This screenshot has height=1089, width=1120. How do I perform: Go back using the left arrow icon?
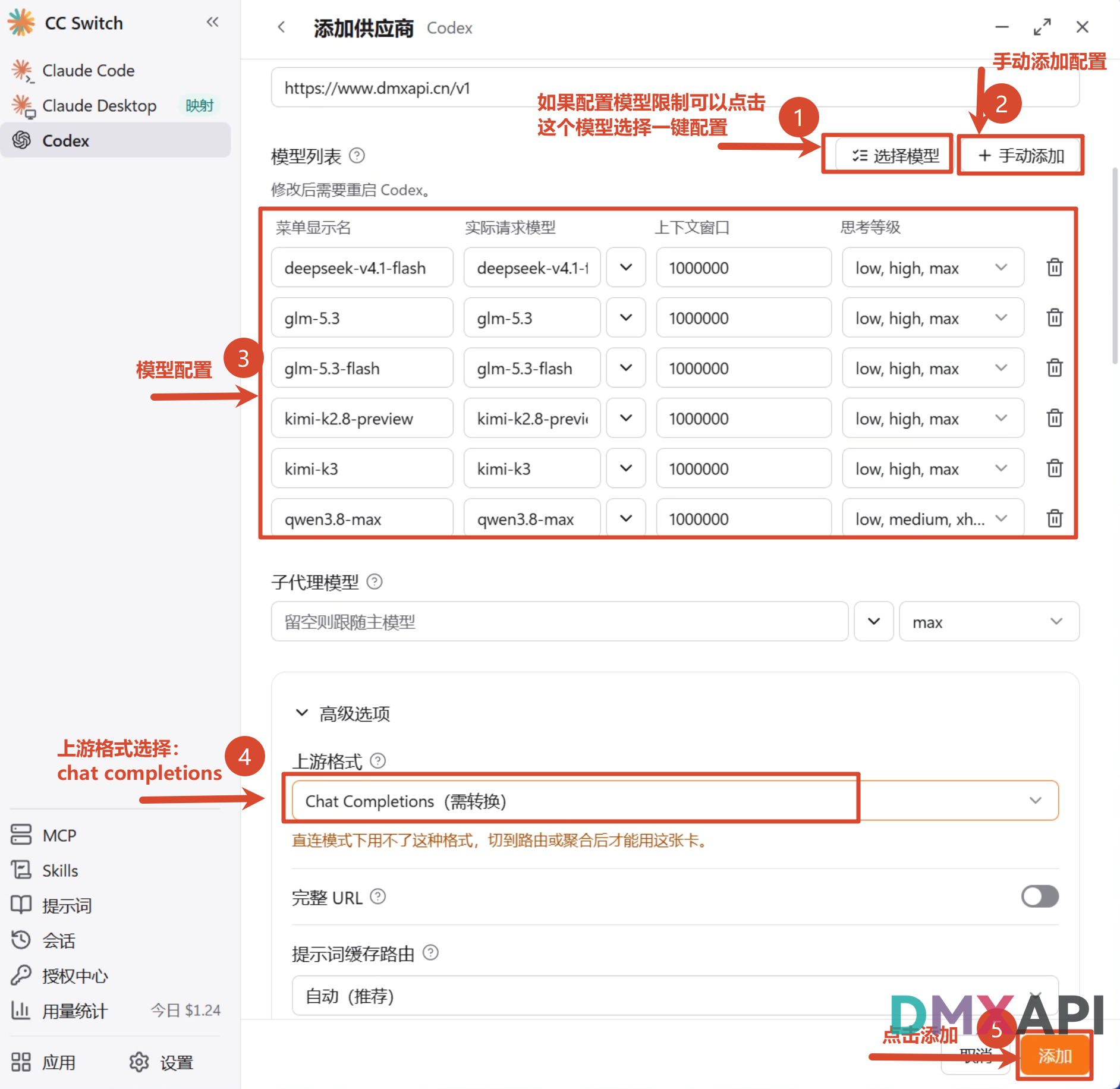tap(282, 27)
